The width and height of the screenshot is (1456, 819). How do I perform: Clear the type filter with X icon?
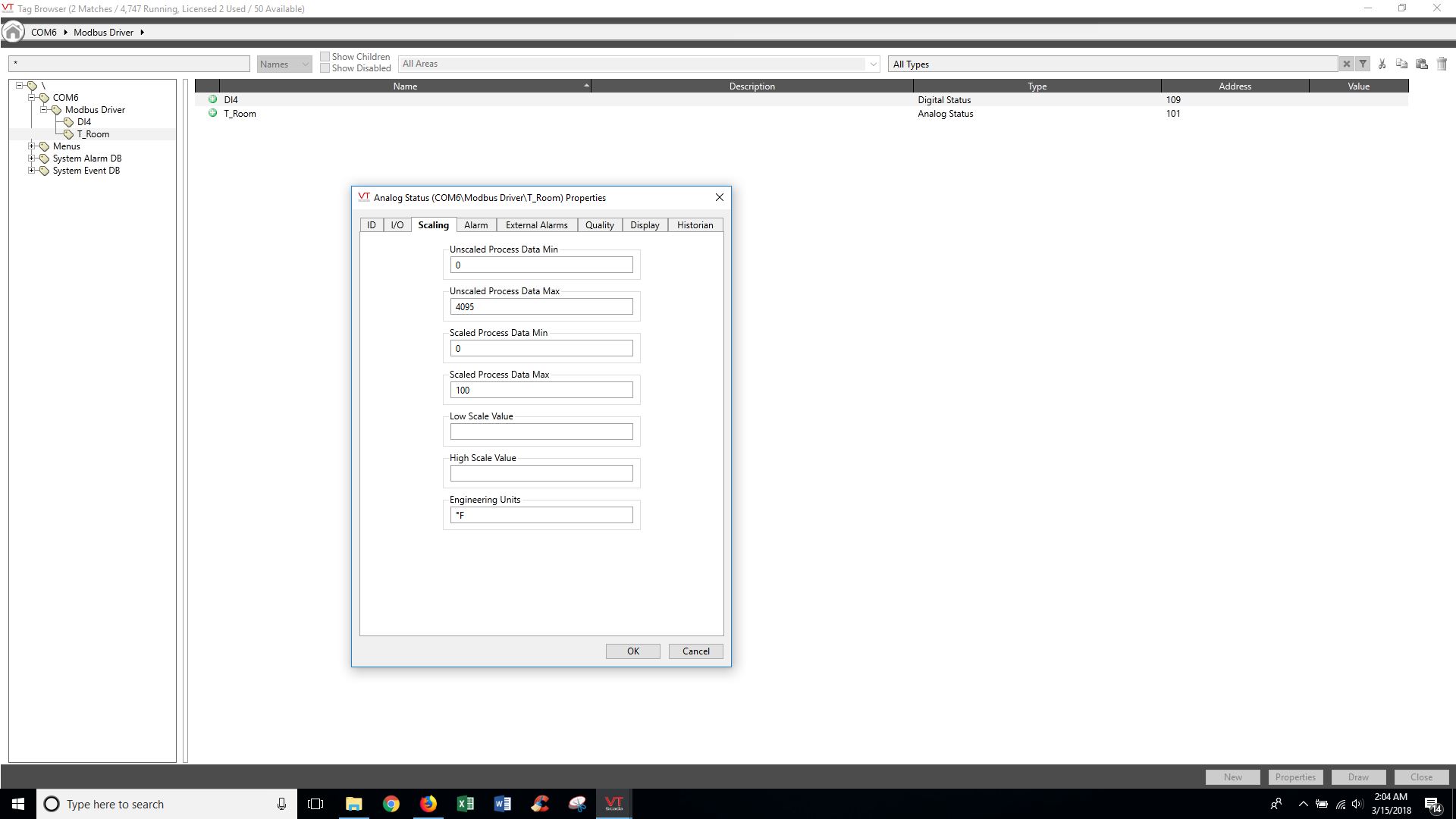1346,64
